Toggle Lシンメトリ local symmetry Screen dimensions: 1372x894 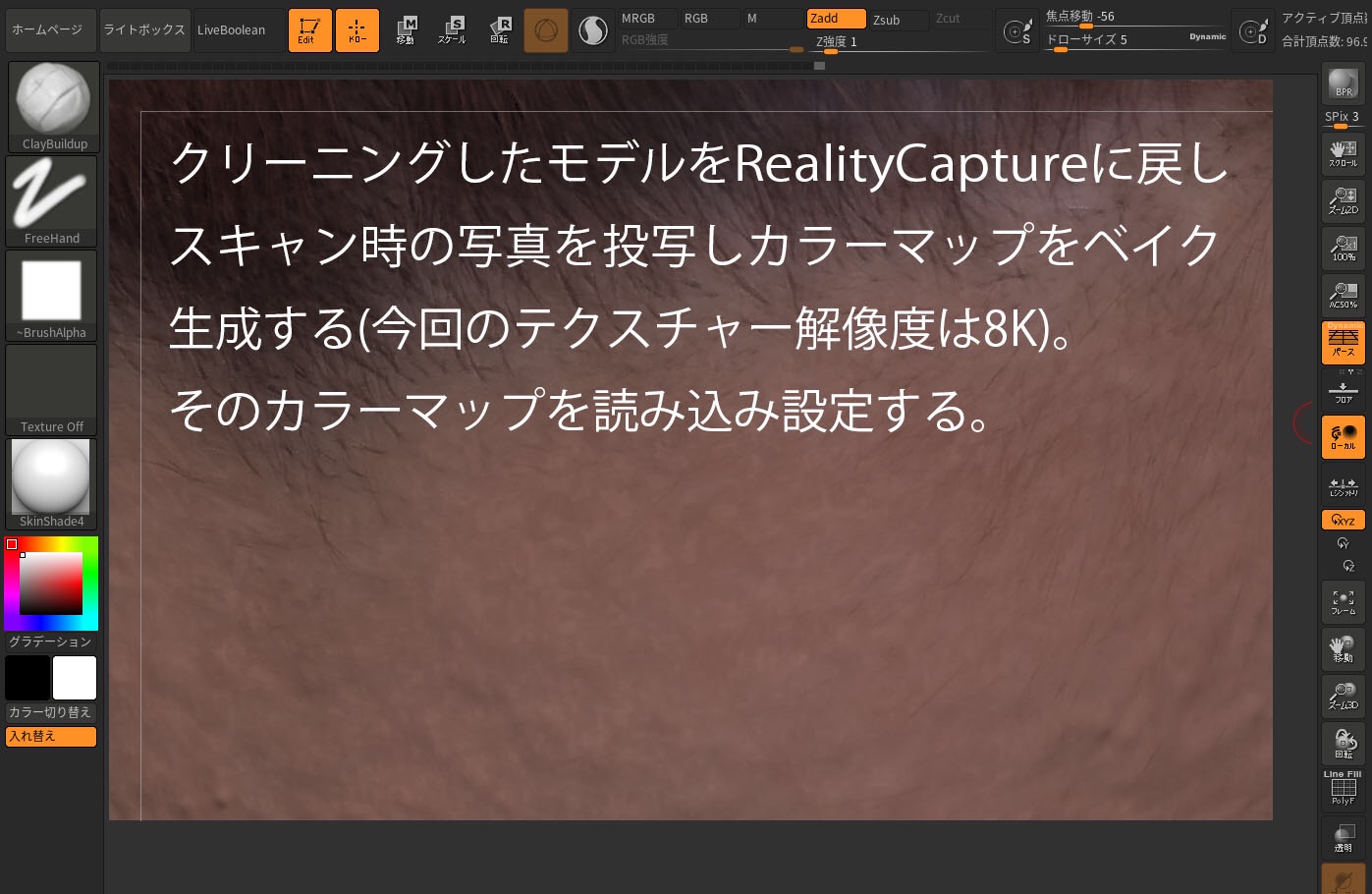(x=1344, y=486)
